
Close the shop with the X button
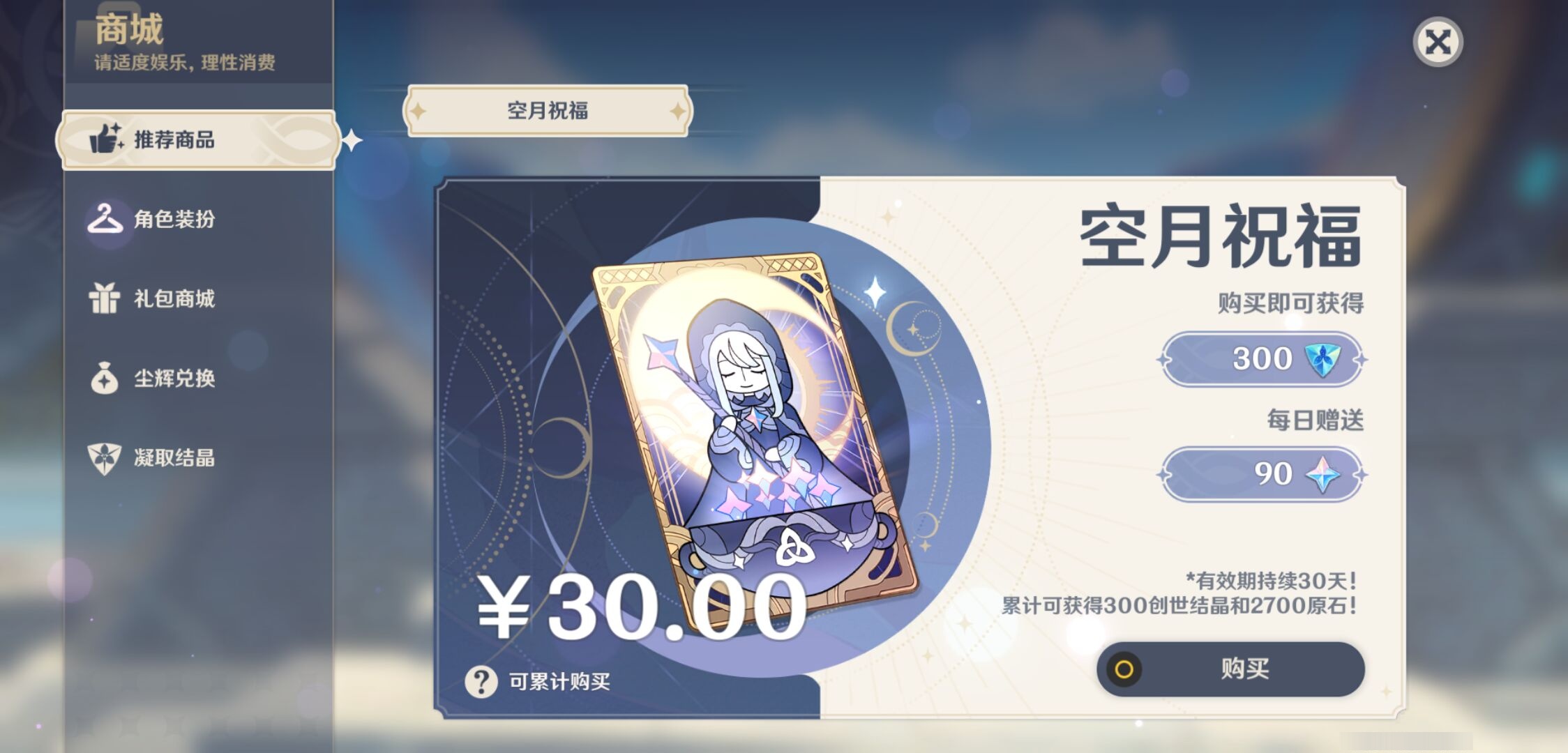pyautogui.click(x=1438, y=42)
